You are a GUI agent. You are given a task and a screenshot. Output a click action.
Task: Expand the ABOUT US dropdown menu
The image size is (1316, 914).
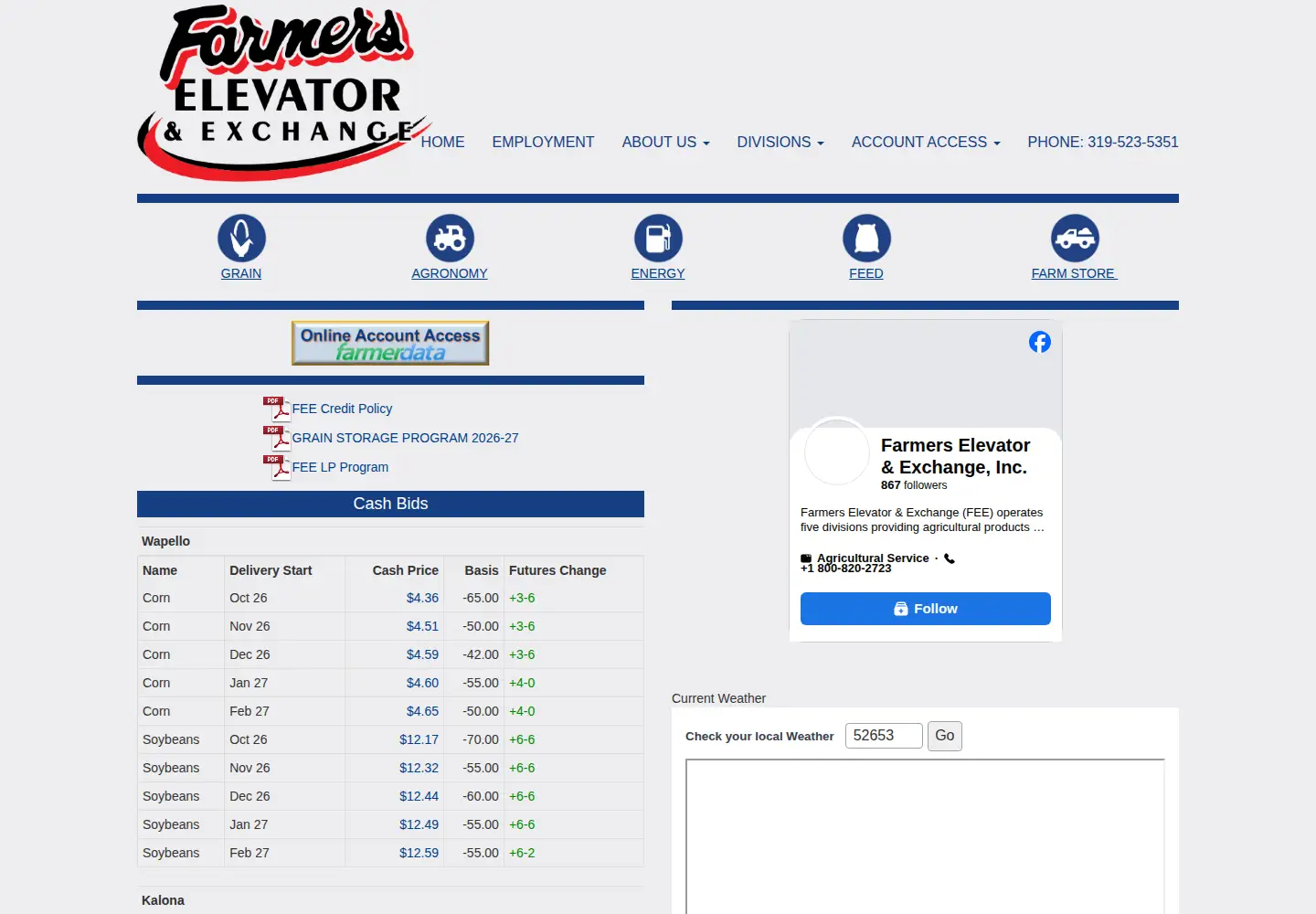point(665,142)
